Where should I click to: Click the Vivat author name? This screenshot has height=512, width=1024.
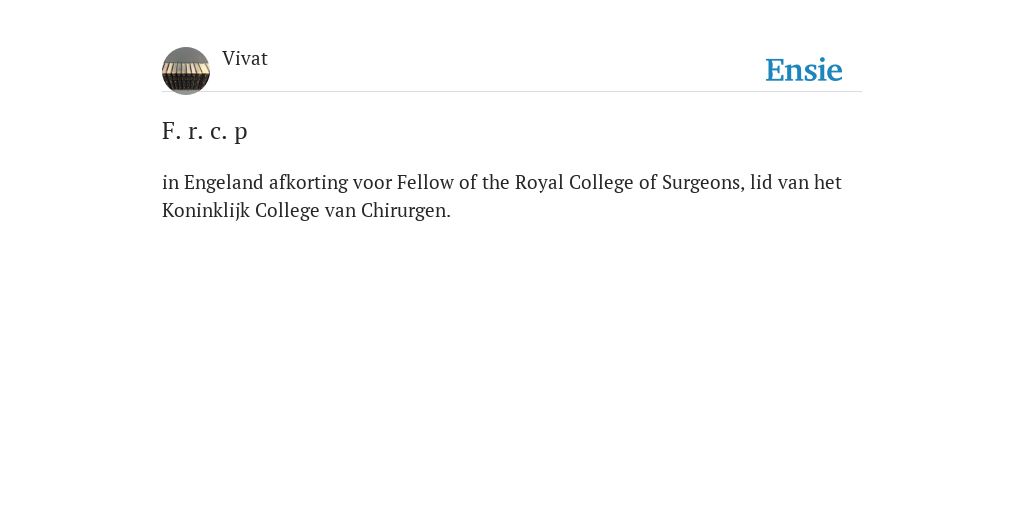click(x=245, y=58)
